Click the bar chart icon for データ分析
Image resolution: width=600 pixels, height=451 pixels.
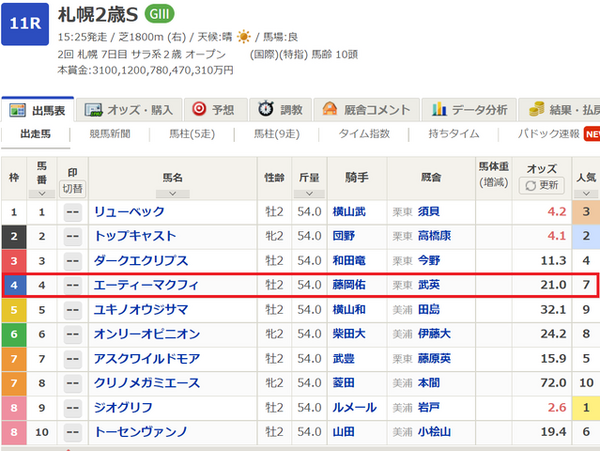click(438, 110)
